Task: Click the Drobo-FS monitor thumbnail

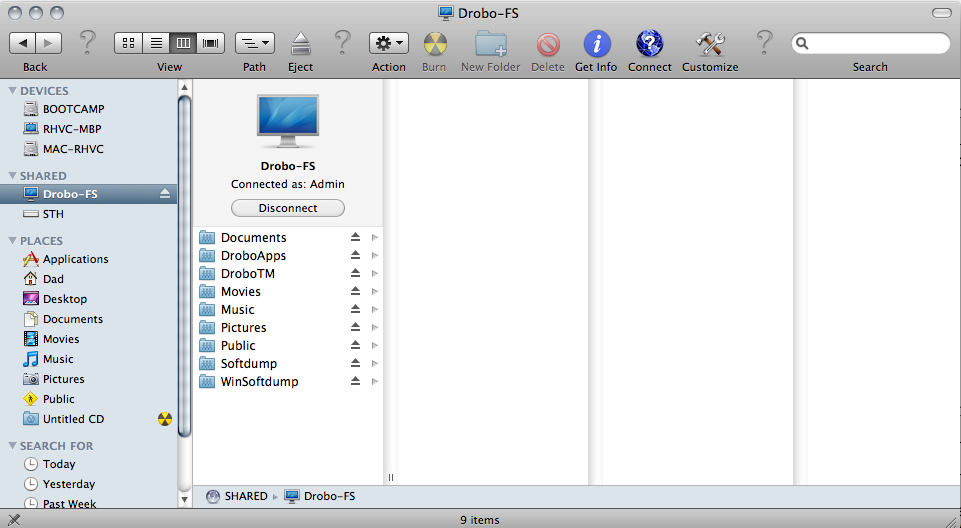Action: (287, 121)
